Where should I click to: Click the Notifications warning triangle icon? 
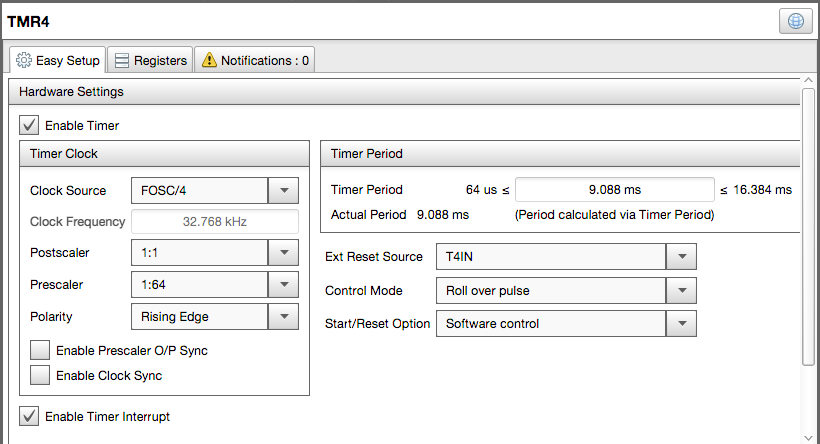pos(208,60)
